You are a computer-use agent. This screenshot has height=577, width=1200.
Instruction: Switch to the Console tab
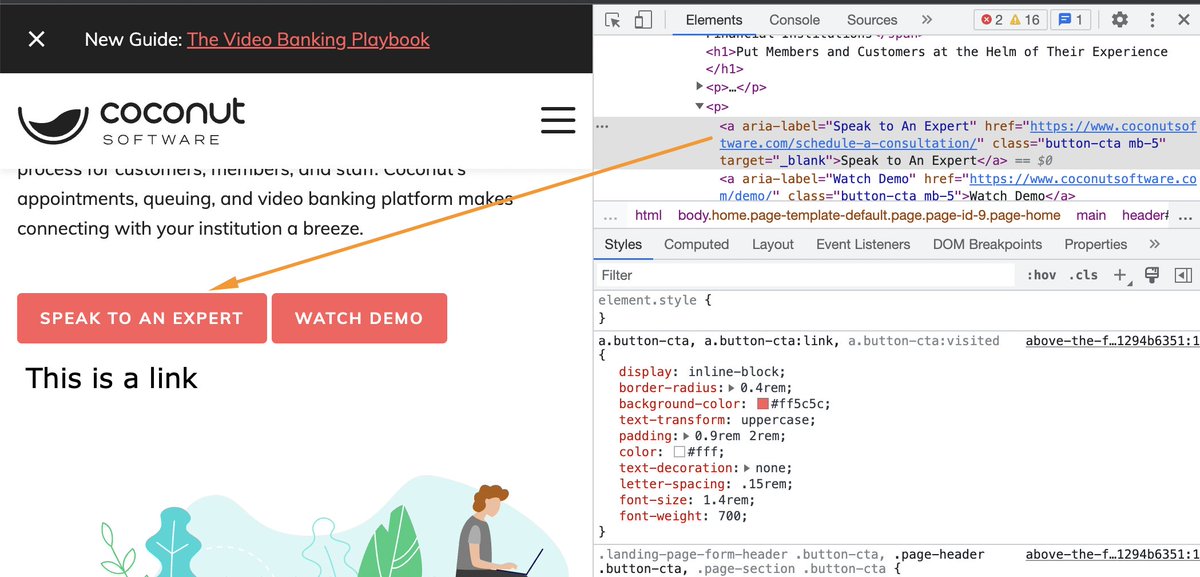[x=795, y=20]
